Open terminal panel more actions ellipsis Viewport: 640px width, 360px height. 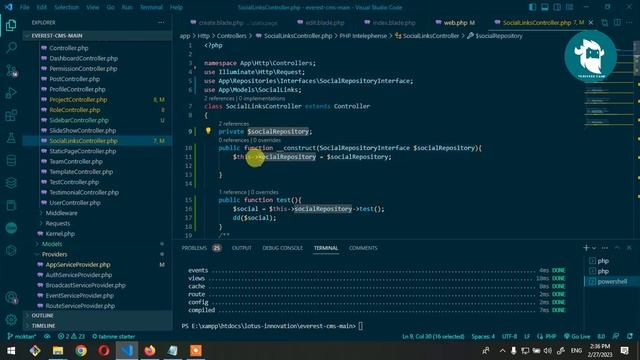point(605,248)
